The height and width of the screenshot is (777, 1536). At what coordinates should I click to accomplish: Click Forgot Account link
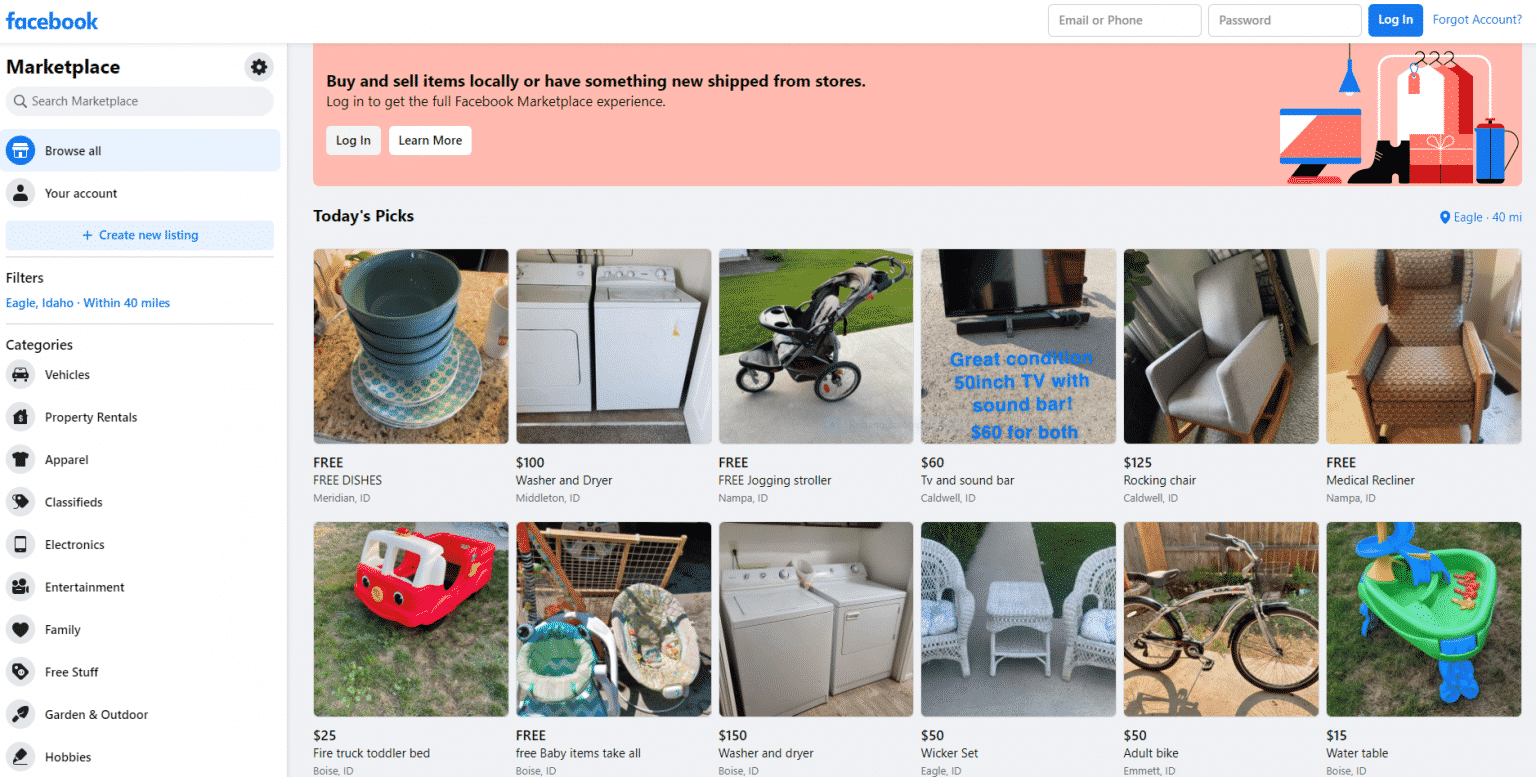coord(1477,20)
